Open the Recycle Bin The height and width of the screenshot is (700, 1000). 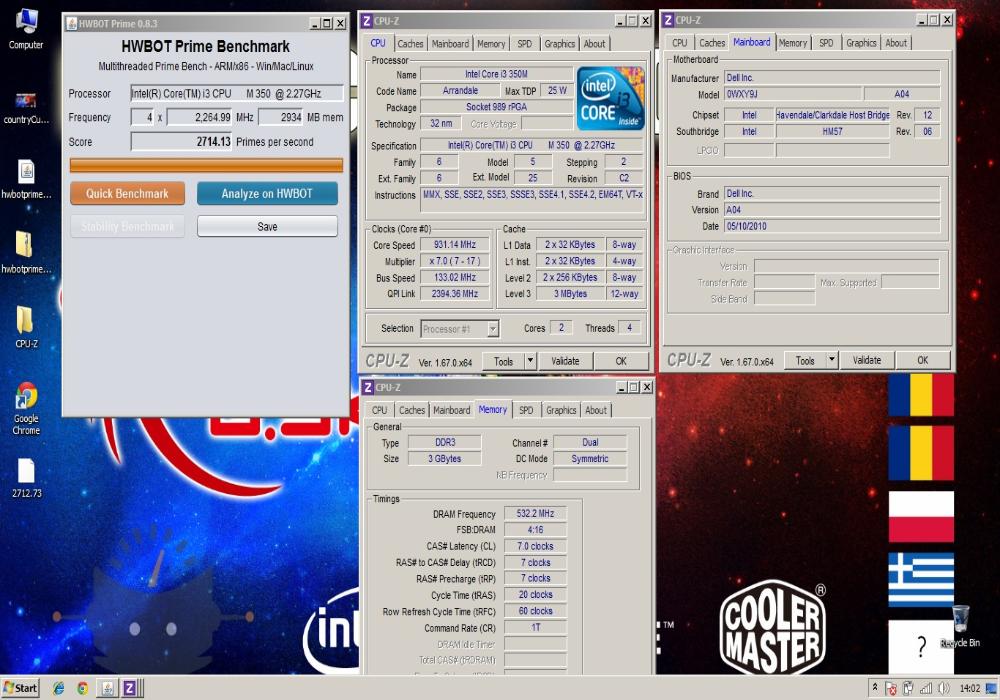[960, 626]
